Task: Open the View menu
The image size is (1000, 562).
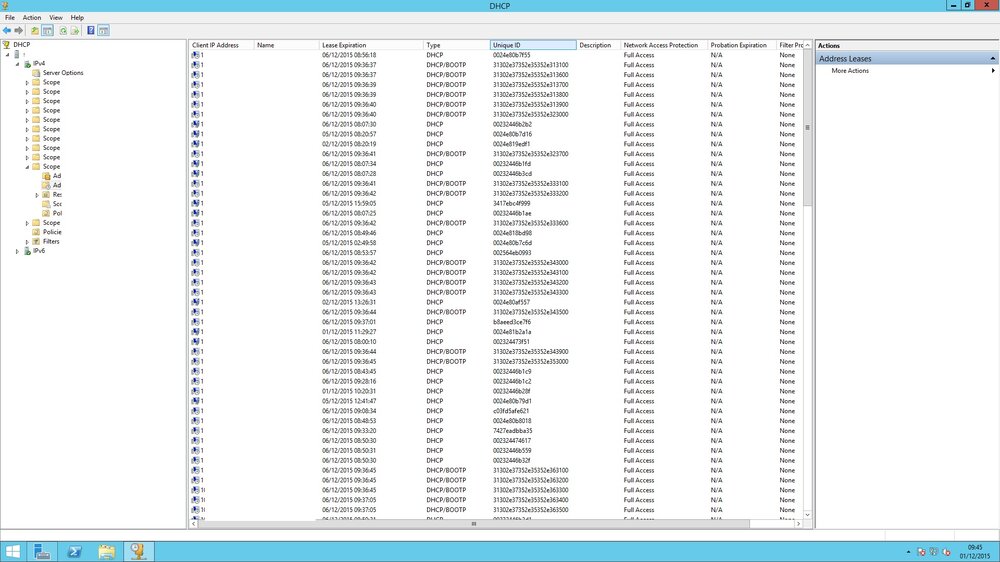Action: coord(56,18)
